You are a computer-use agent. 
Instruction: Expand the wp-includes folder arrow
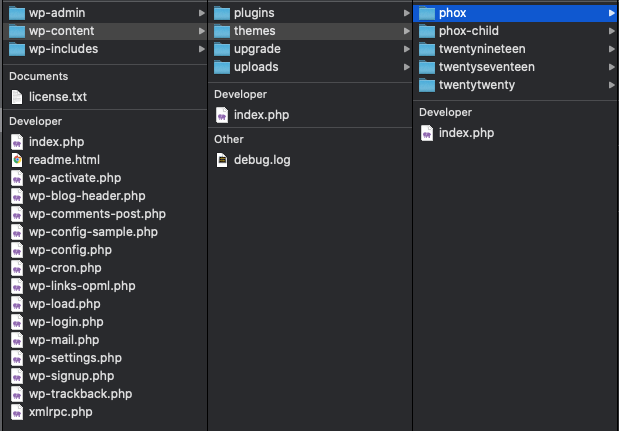click(202, 49)
